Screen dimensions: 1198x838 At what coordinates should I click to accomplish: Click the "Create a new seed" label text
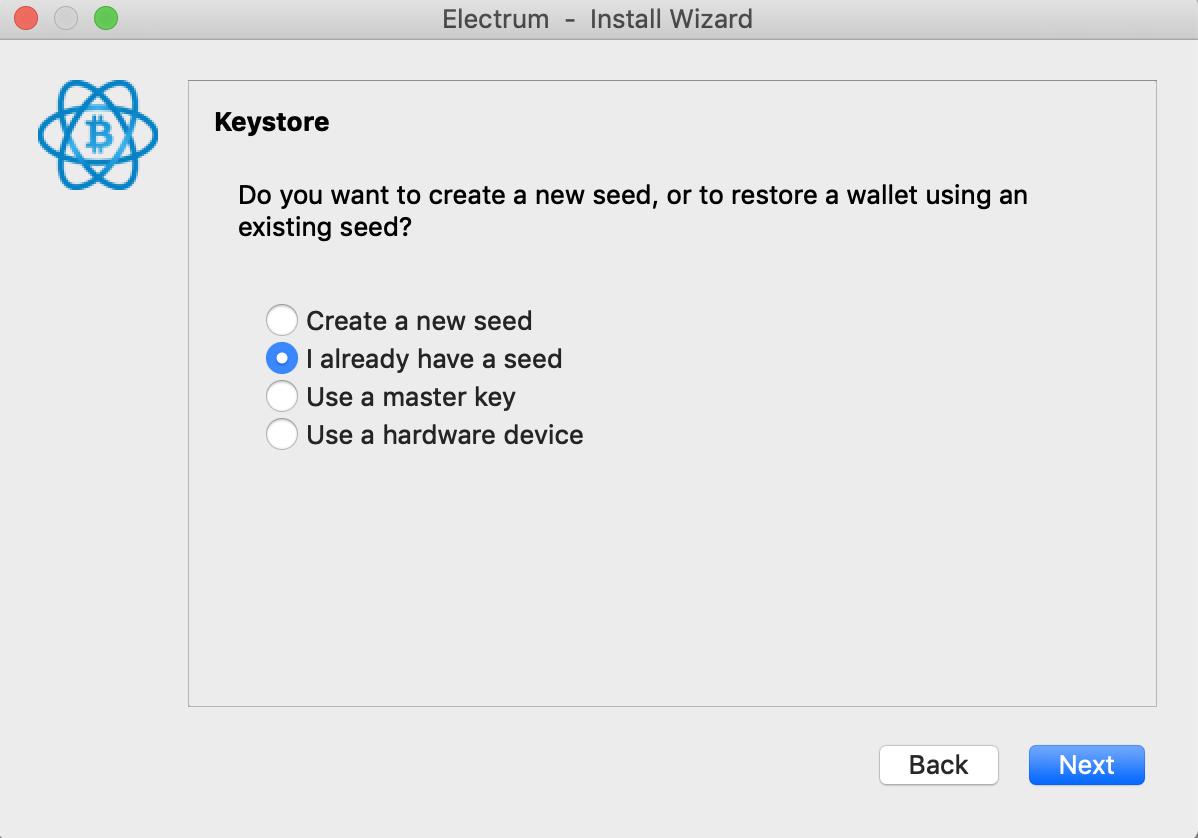tap(419, 321)
